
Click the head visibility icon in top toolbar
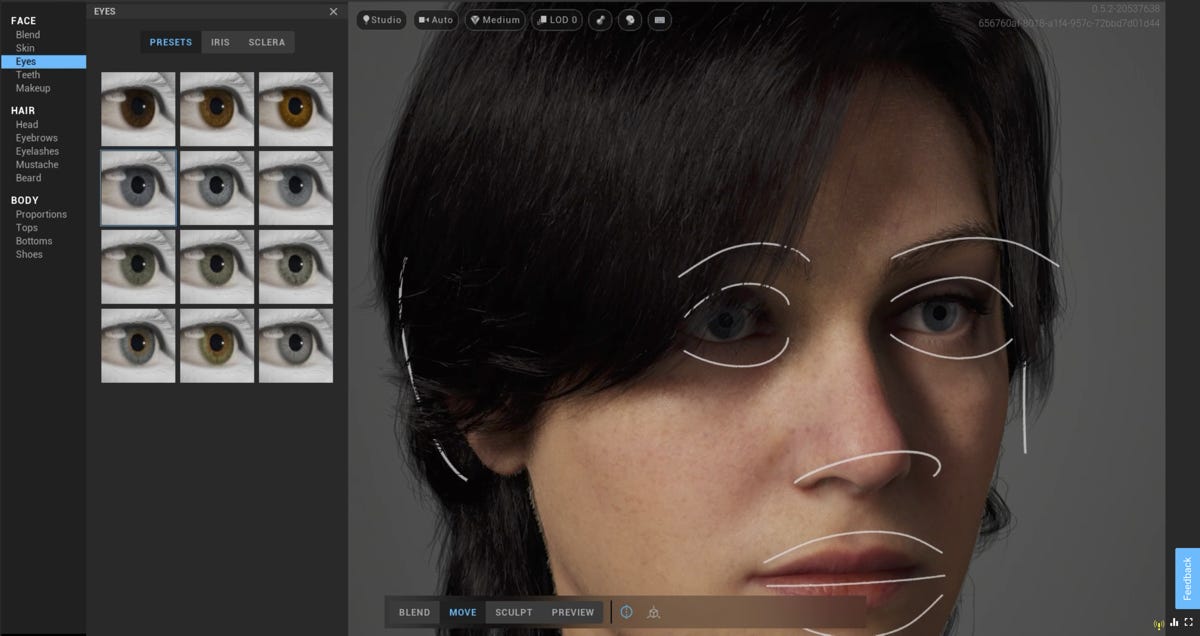click(630, 20)
